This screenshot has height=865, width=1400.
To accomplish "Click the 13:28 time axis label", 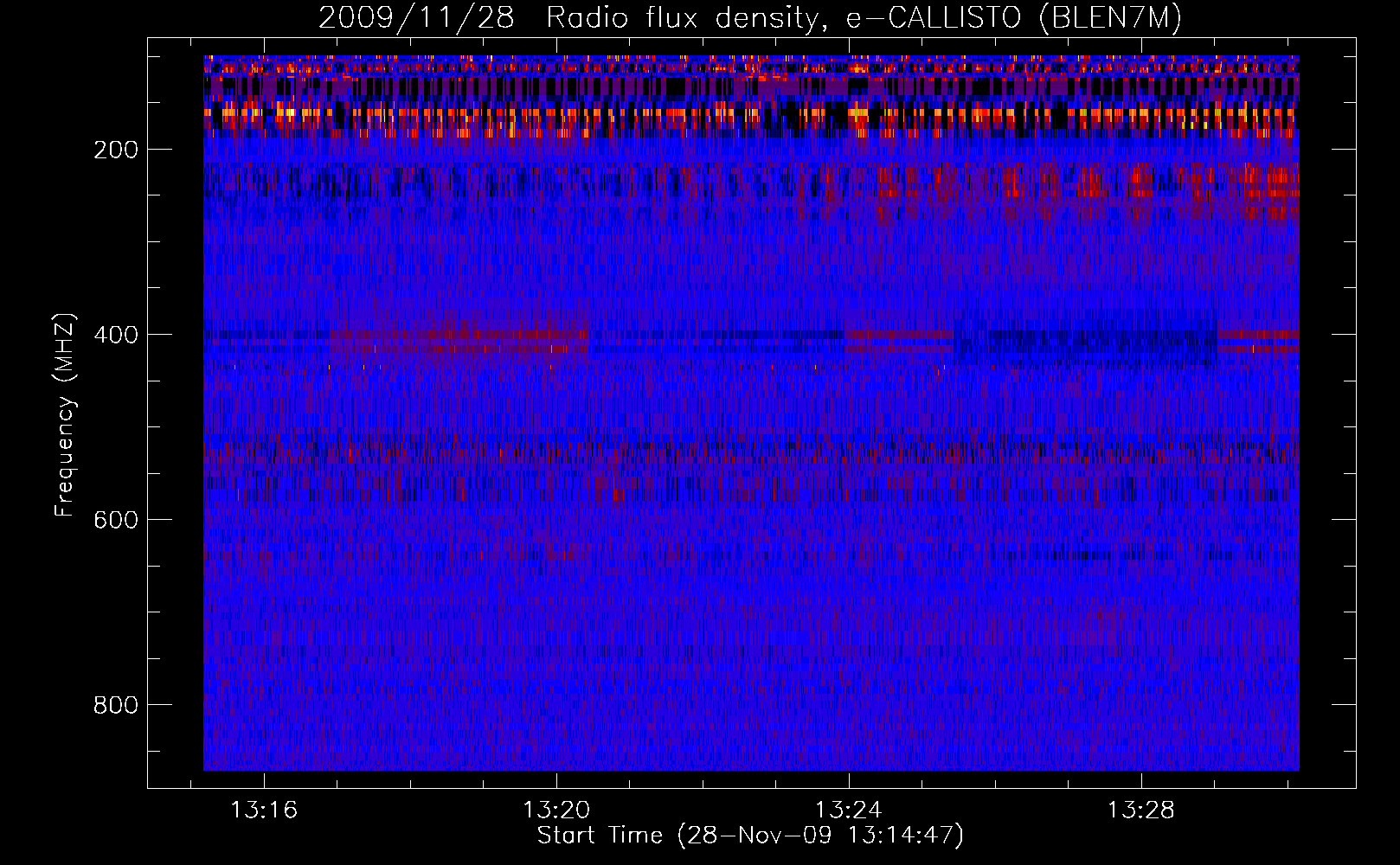I will [x=1141, y=810].
